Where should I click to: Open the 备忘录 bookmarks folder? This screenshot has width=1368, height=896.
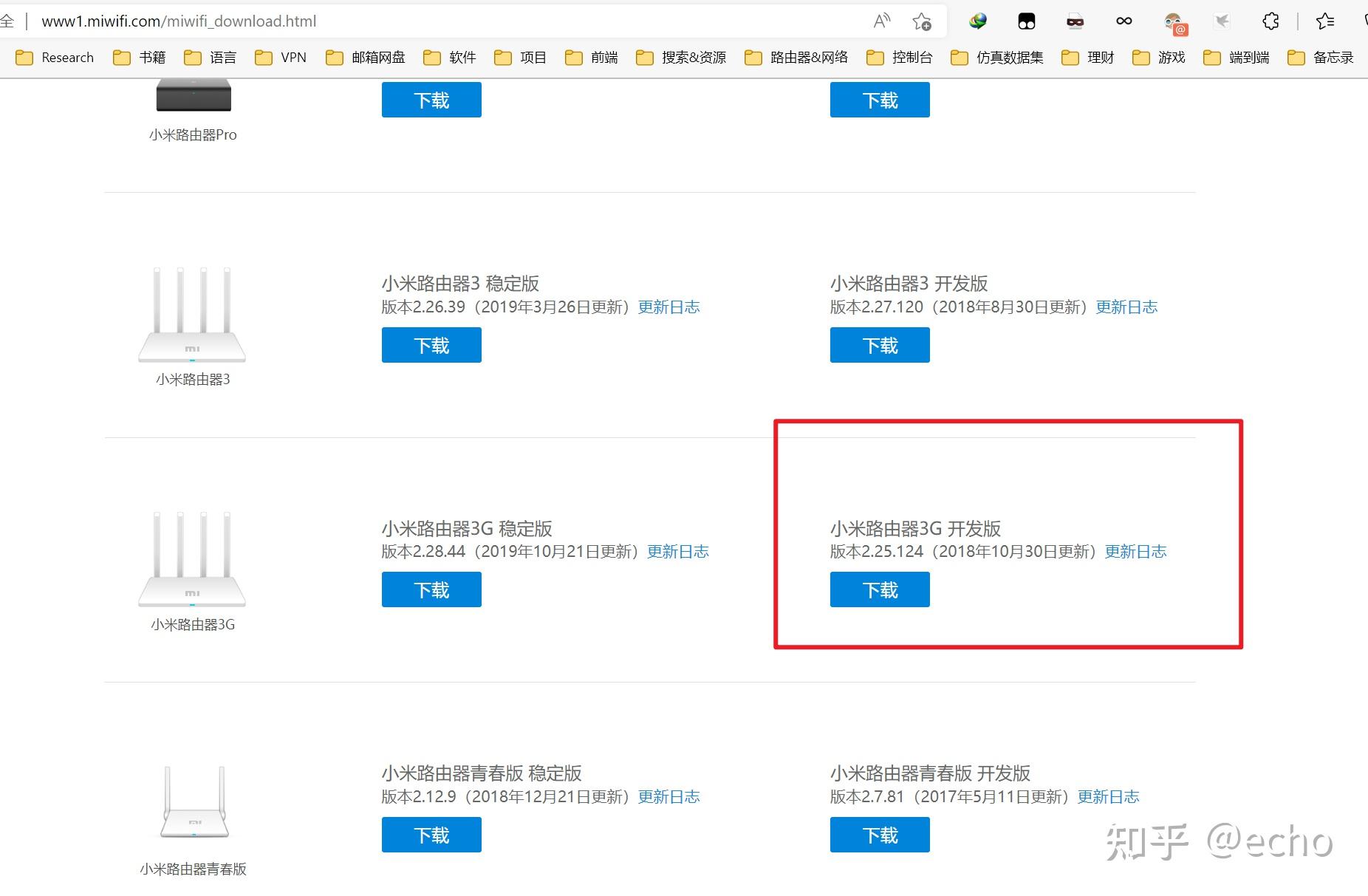[x=1321, y=58]
